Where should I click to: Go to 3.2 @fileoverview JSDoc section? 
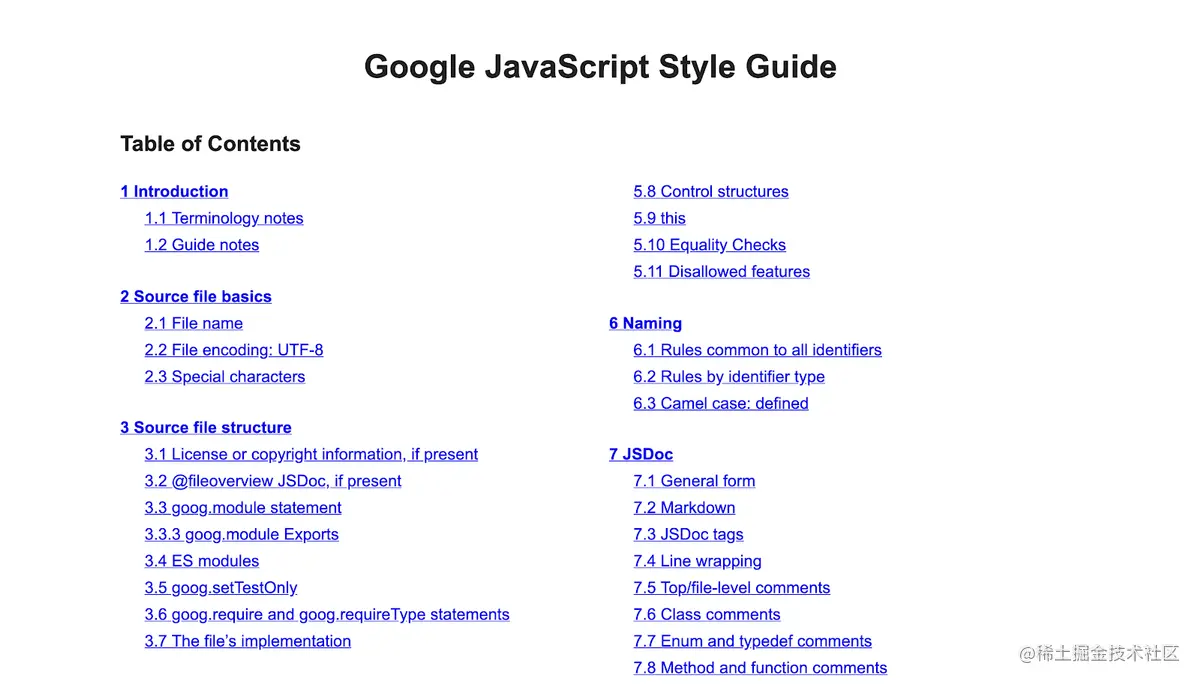pos(273,481)
